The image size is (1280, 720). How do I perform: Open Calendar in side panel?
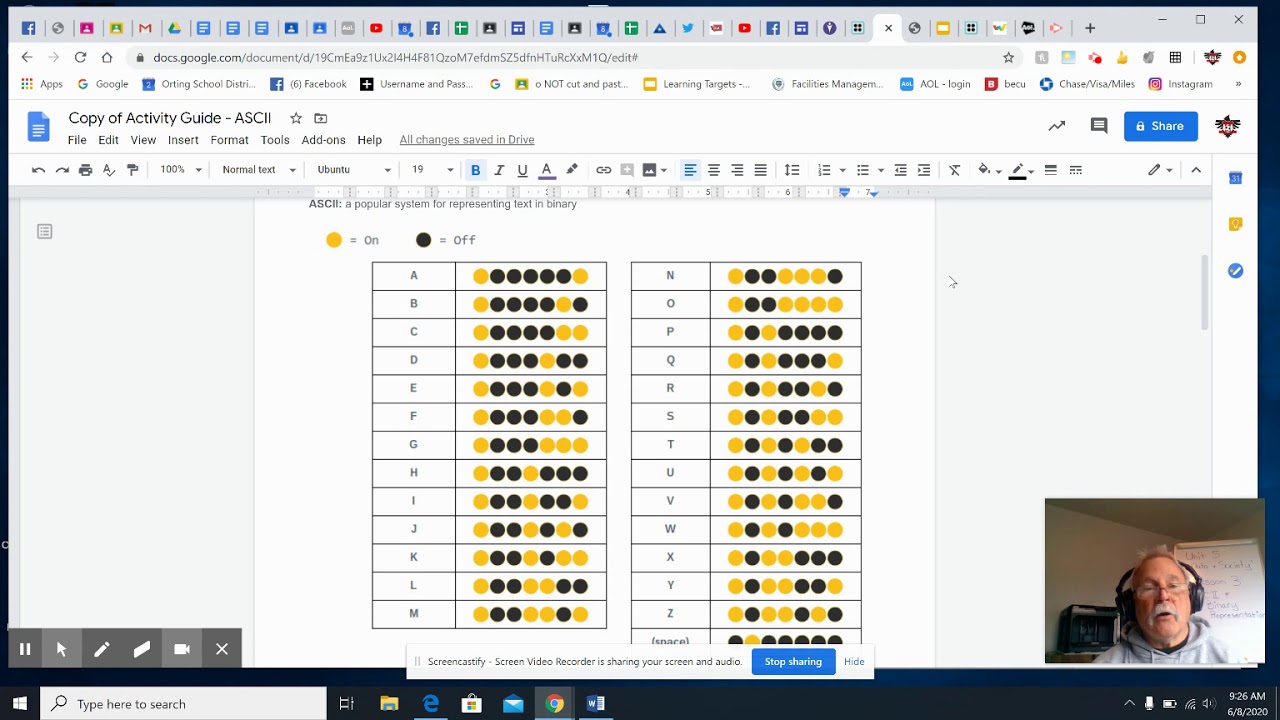coord(1236,178)
